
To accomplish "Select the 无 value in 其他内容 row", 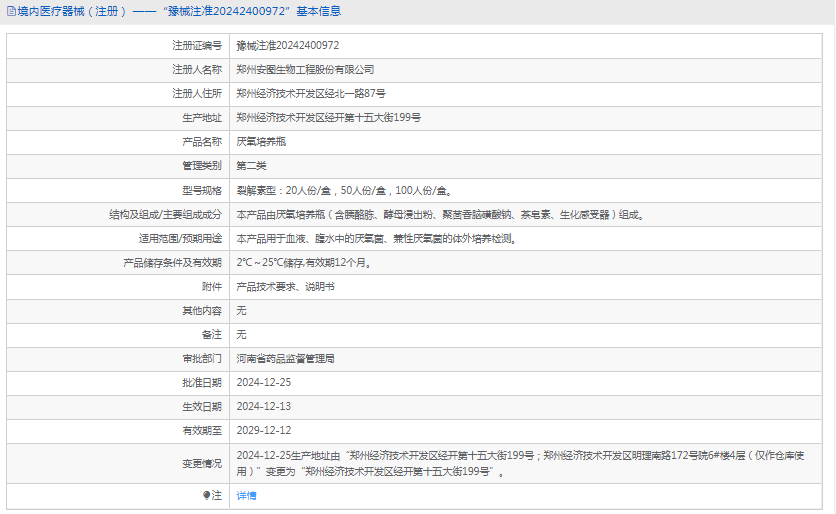I will (x=242, y=311).
